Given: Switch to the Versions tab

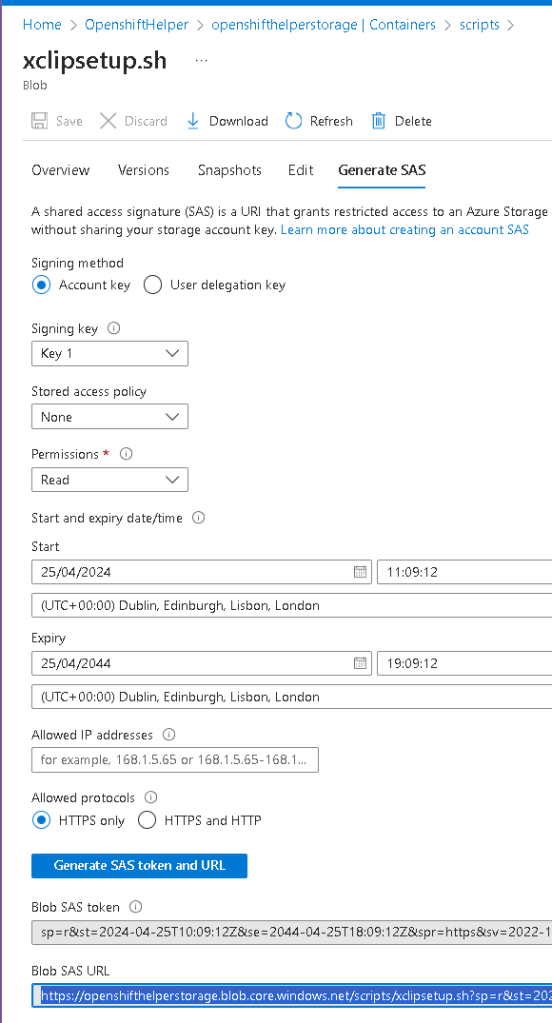Looking at the screenshot, I should tap(144, 170).
